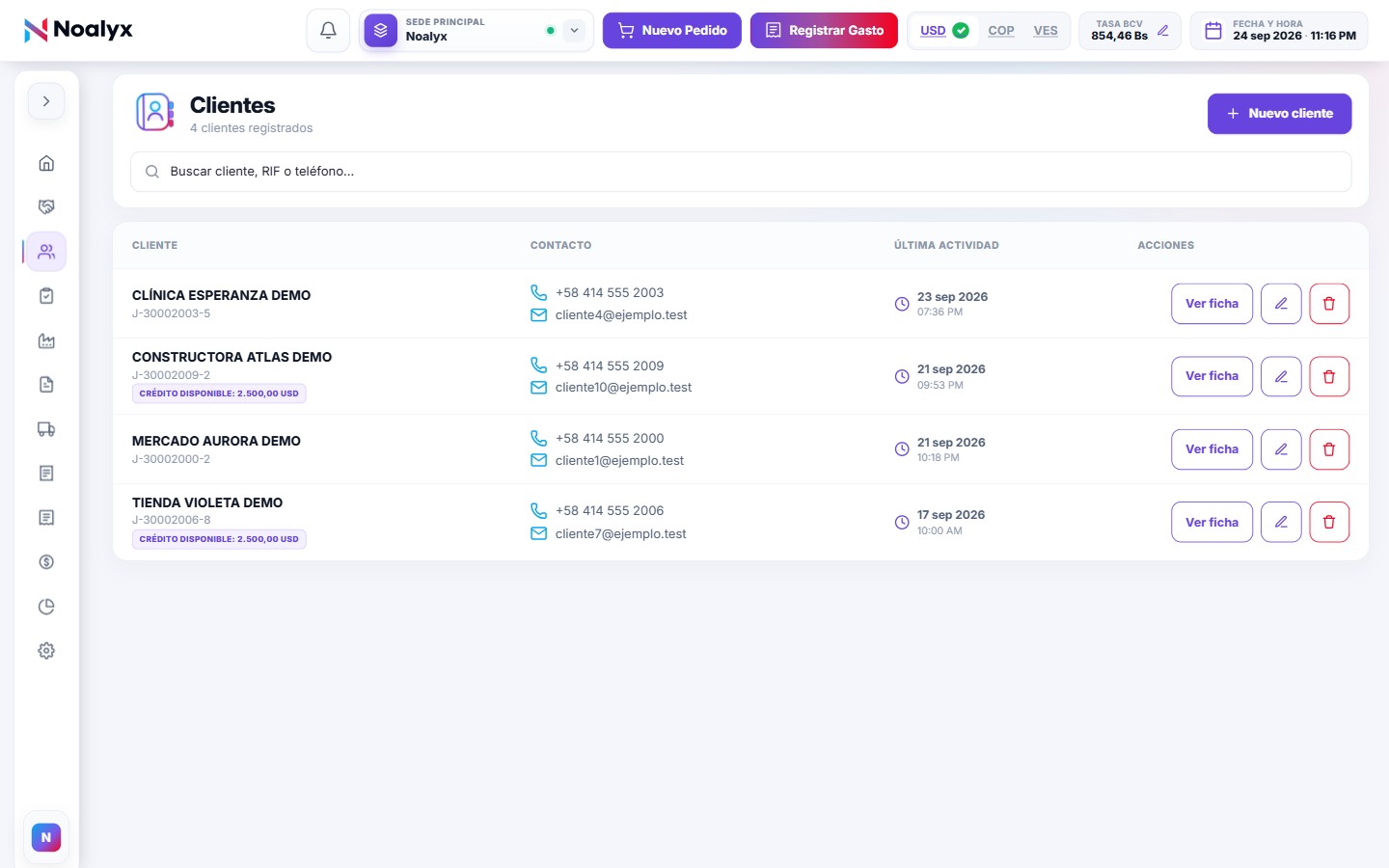Screen dimensions: 1389x868
Task: Expand the sidebar with the arrow
Action: coord(46,101)
